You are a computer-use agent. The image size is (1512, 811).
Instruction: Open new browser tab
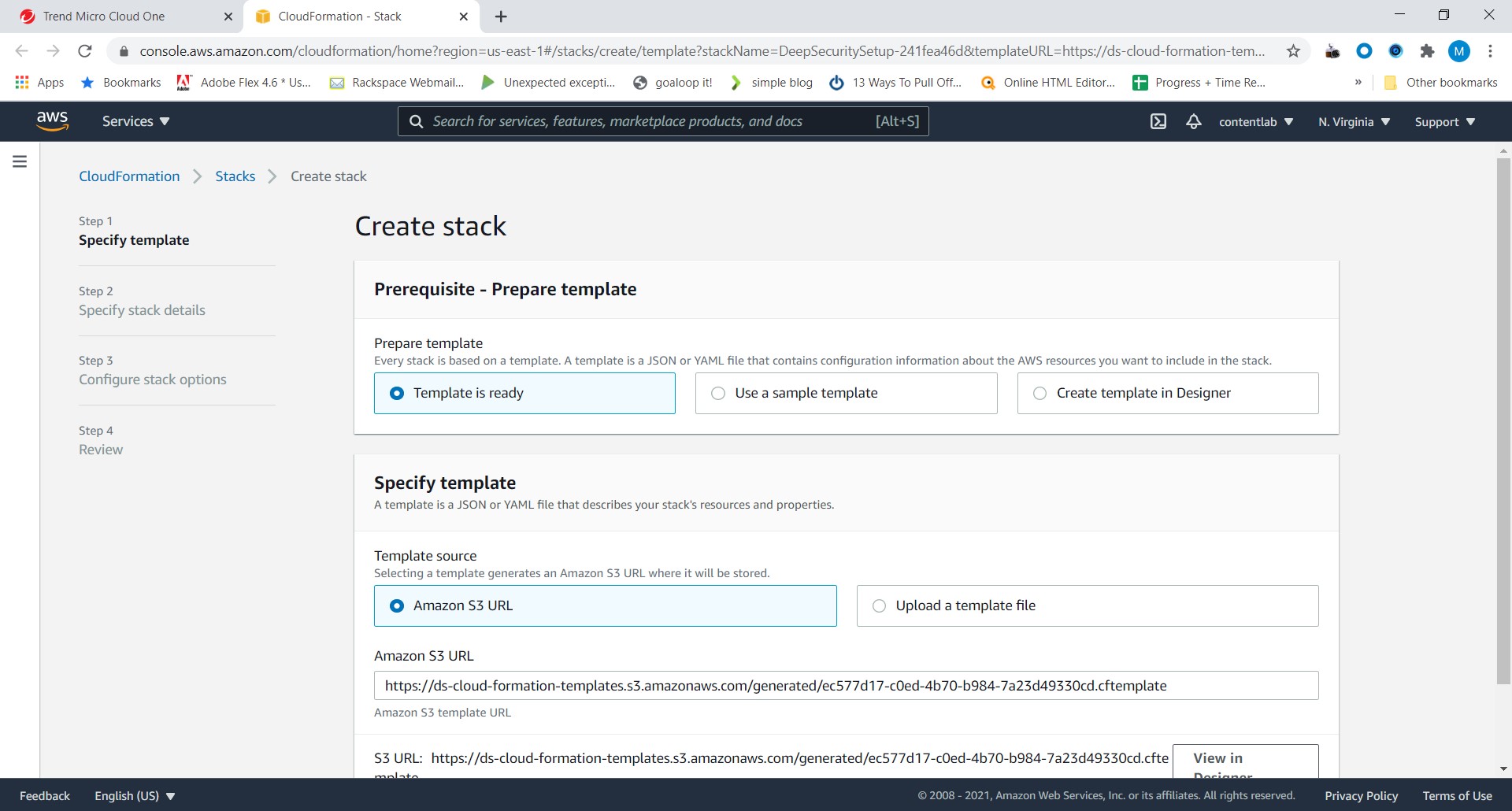501,17
